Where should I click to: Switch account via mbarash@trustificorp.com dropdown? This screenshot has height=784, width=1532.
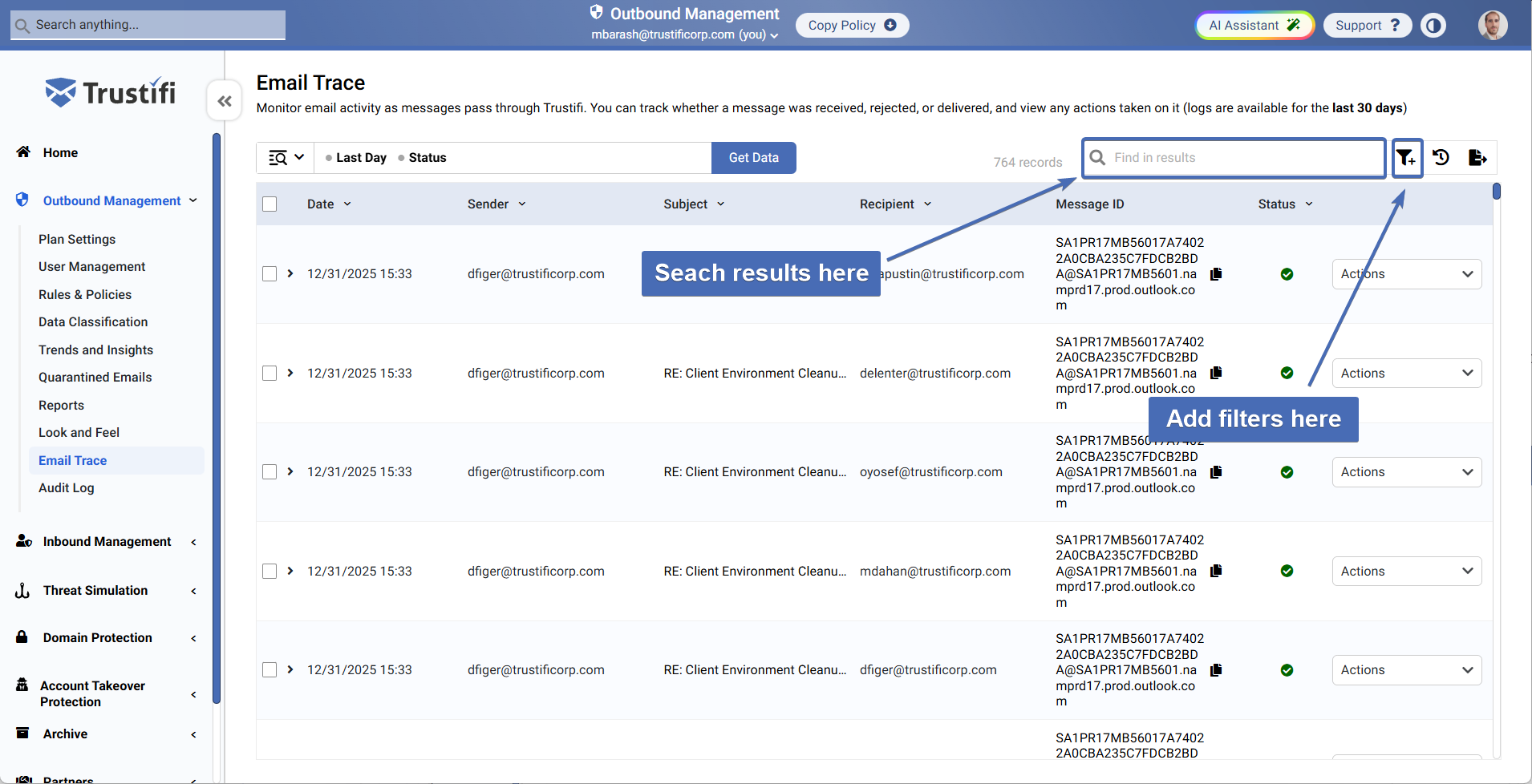click(x=684, y=34)
